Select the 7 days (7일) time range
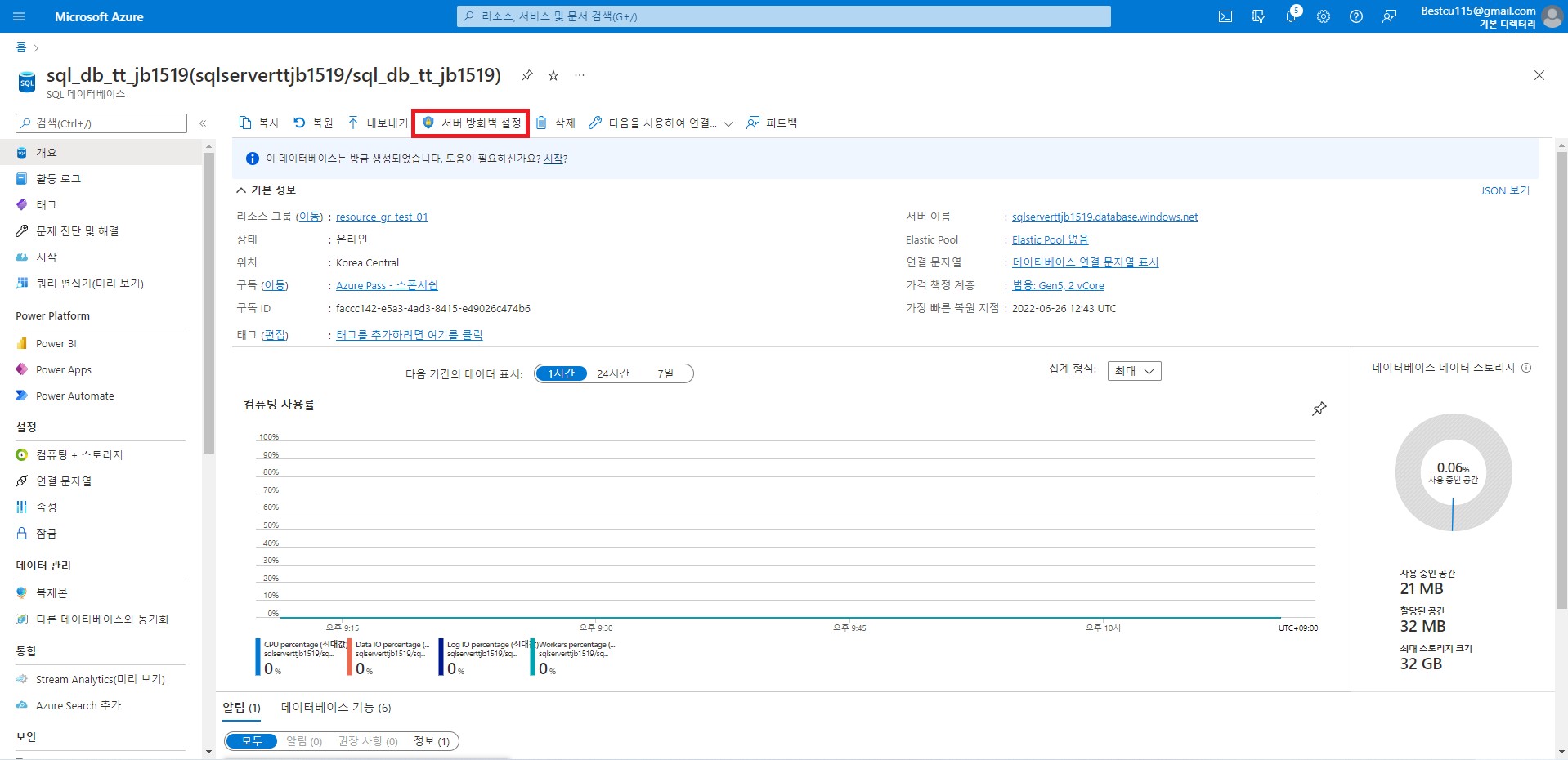This screenshot has height=760, width=1568. point(665,373)
